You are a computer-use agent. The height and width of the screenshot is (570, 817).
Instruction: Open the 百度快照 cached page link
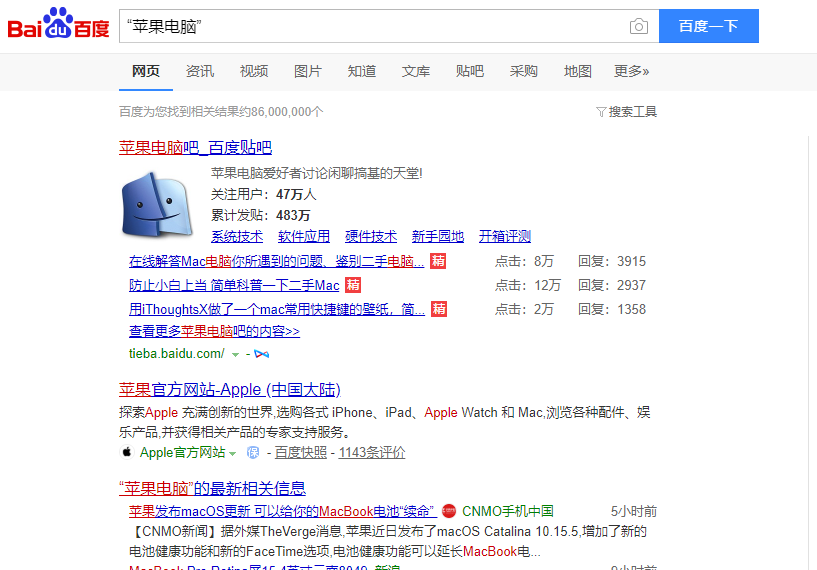[301, 452]
